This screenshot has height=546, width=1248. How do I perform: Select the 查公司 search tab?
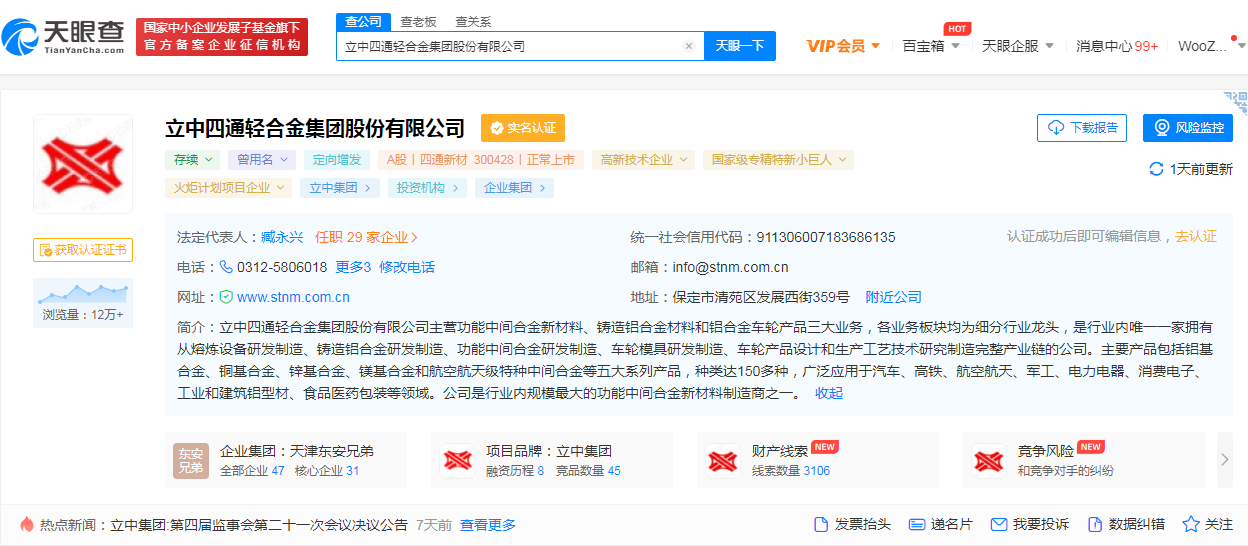coord(364,21)
